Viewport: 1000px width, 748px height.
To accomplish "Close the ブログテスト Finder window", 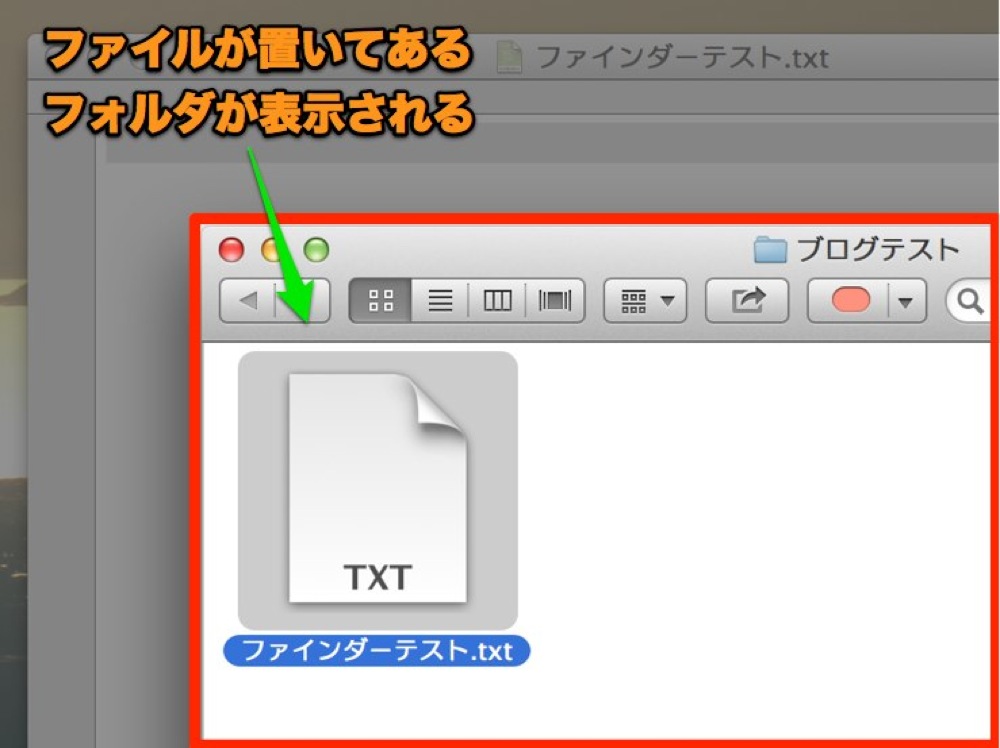I will click(232, 249).
